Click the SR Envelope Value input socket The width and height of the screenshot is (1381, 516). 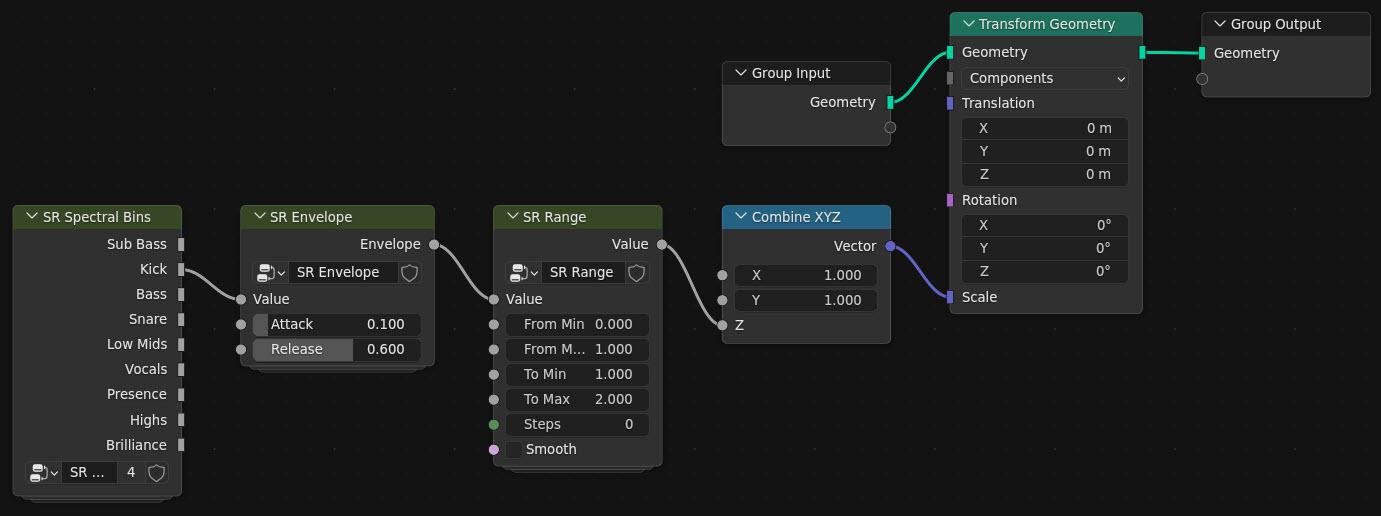[241, 299]
